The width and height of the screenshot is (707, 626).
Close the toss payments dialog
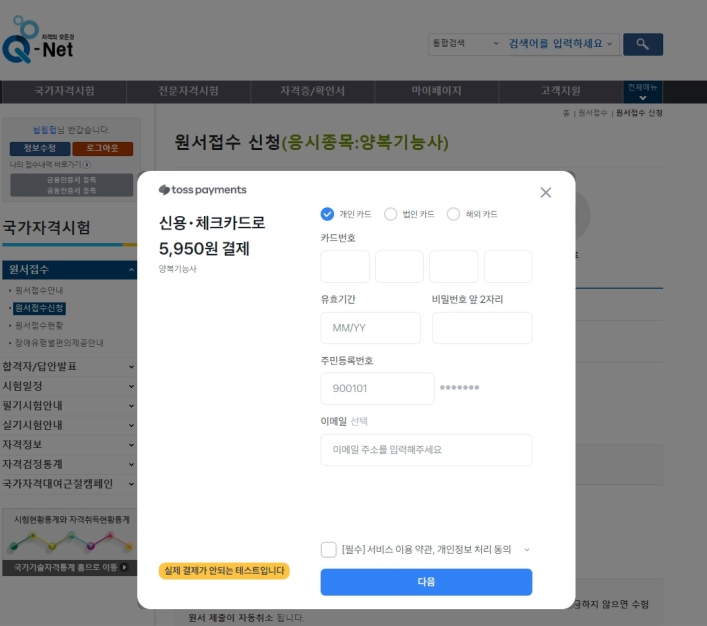pos(546,193)
